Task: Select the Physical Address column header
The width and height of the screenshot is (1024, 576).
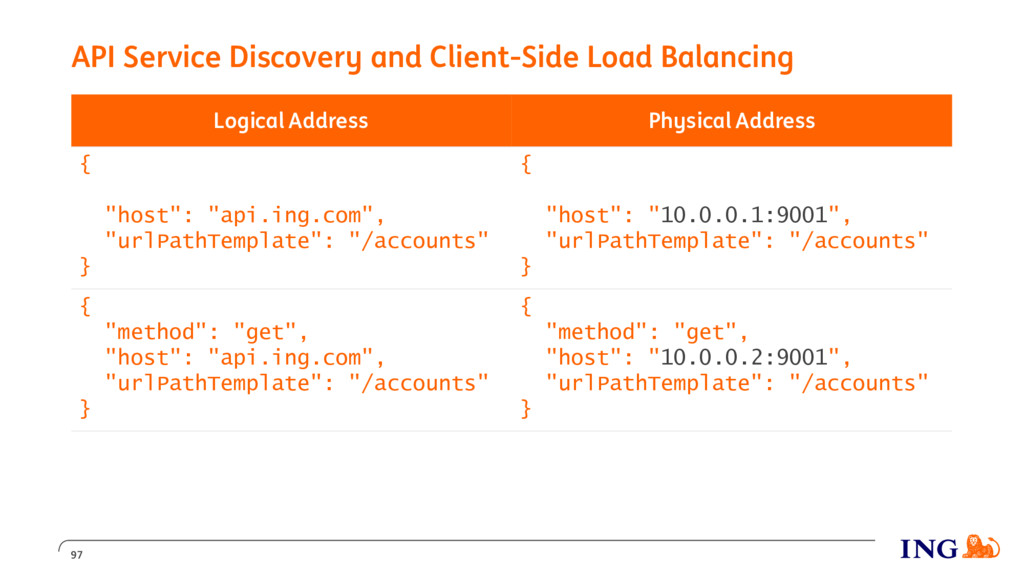Action: pos(731,120)
